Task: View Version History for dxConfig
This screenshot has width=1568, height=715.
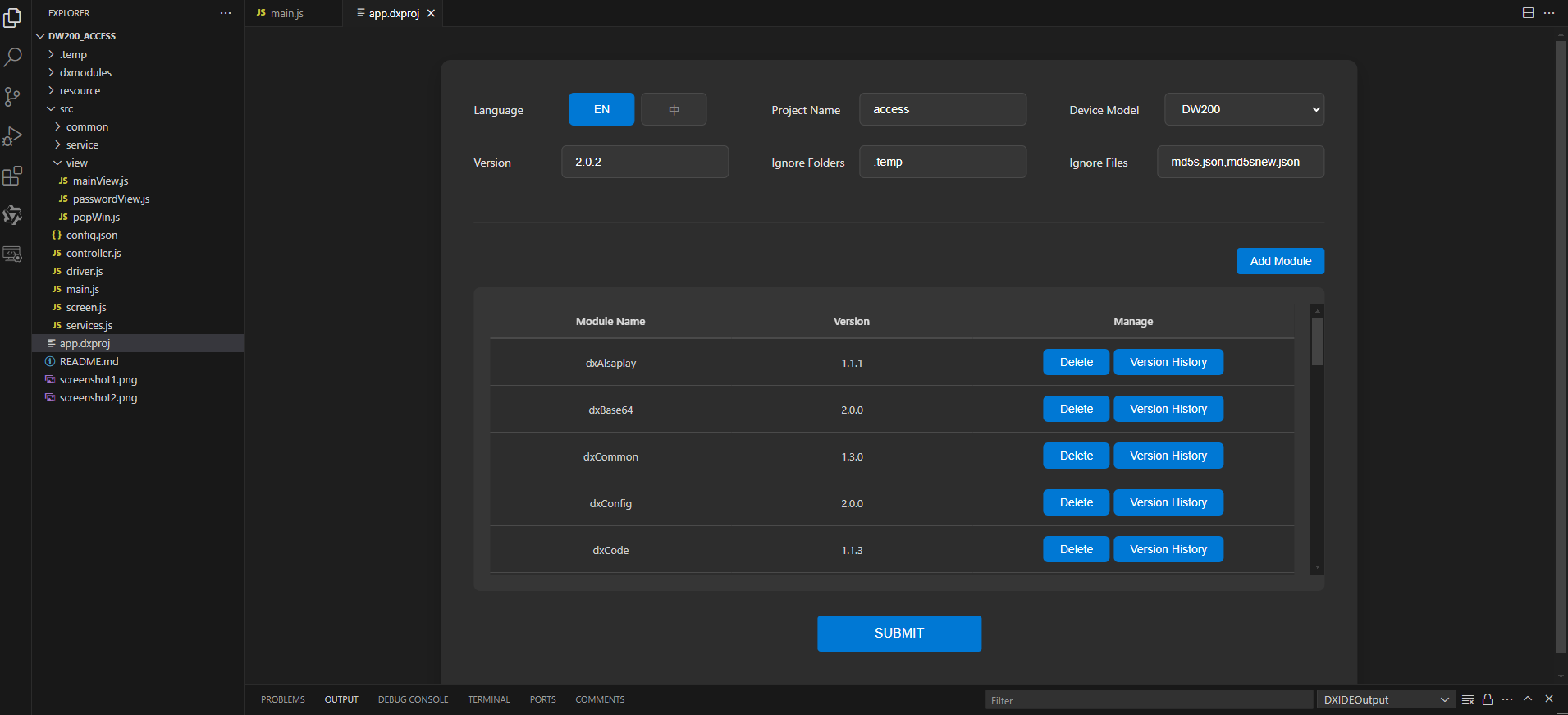Action: pyautogui.click(x=1168, y=502)
